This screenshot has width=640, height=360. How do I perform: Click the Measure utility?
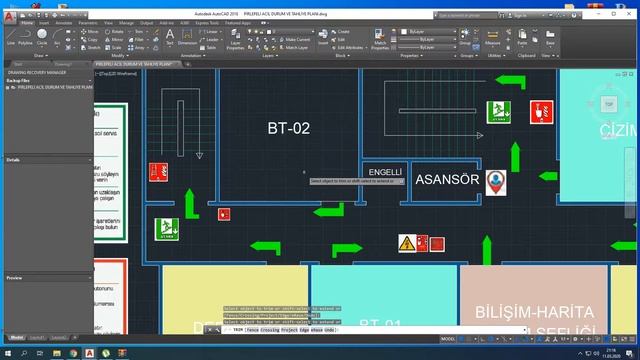492,37
